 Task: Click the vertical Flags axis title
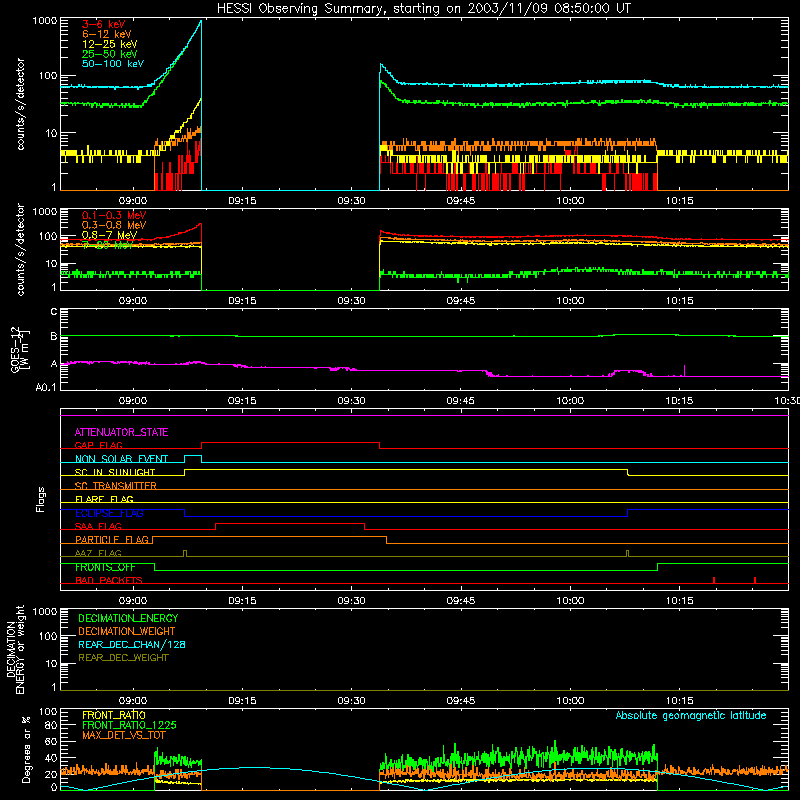coord(40,499)
